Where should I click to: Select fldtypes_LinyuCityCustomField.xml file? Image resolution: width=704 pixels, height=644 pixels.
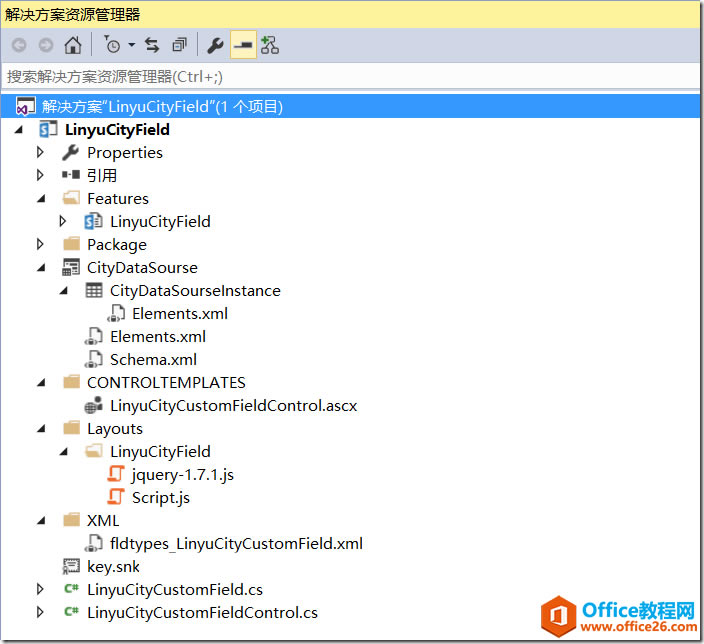pos(237,543)
